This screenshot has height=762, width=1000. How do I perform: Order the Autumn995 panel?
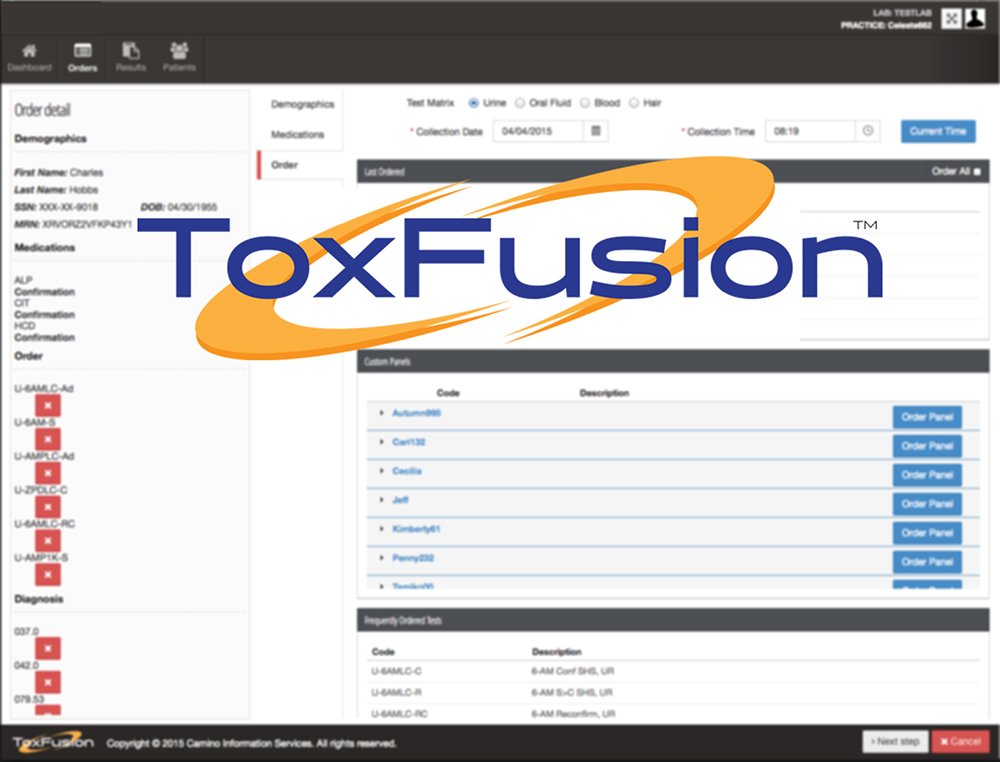927,417
